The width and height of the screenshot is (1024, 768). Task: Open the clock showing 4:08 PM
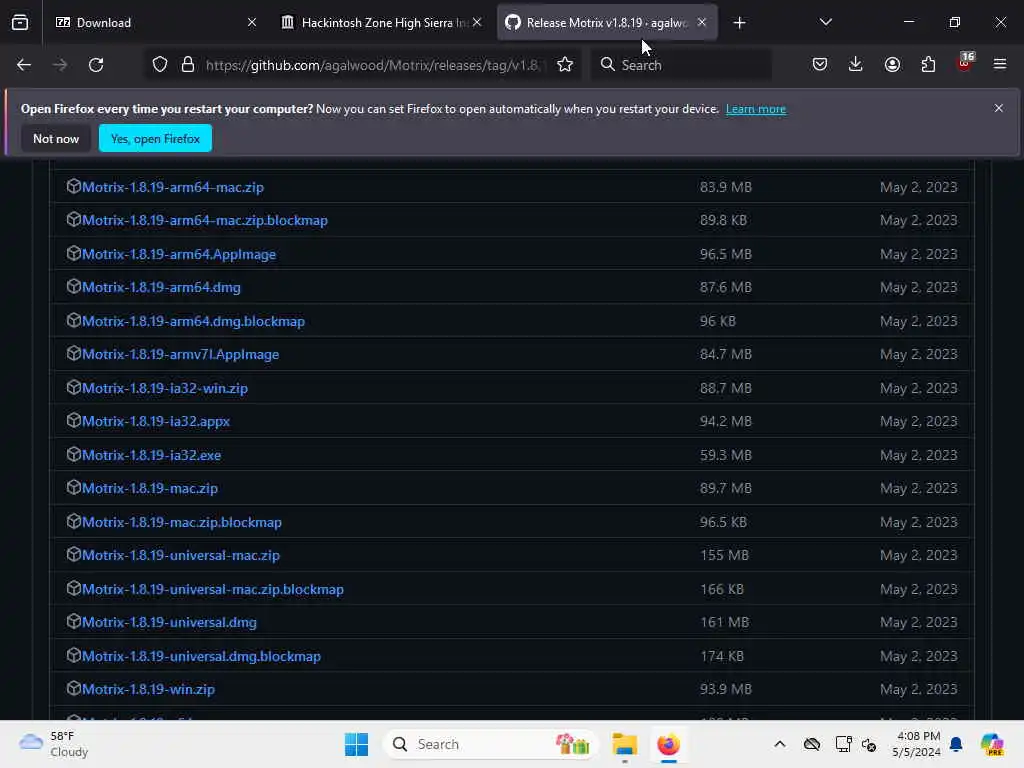(x=917, y=744)
